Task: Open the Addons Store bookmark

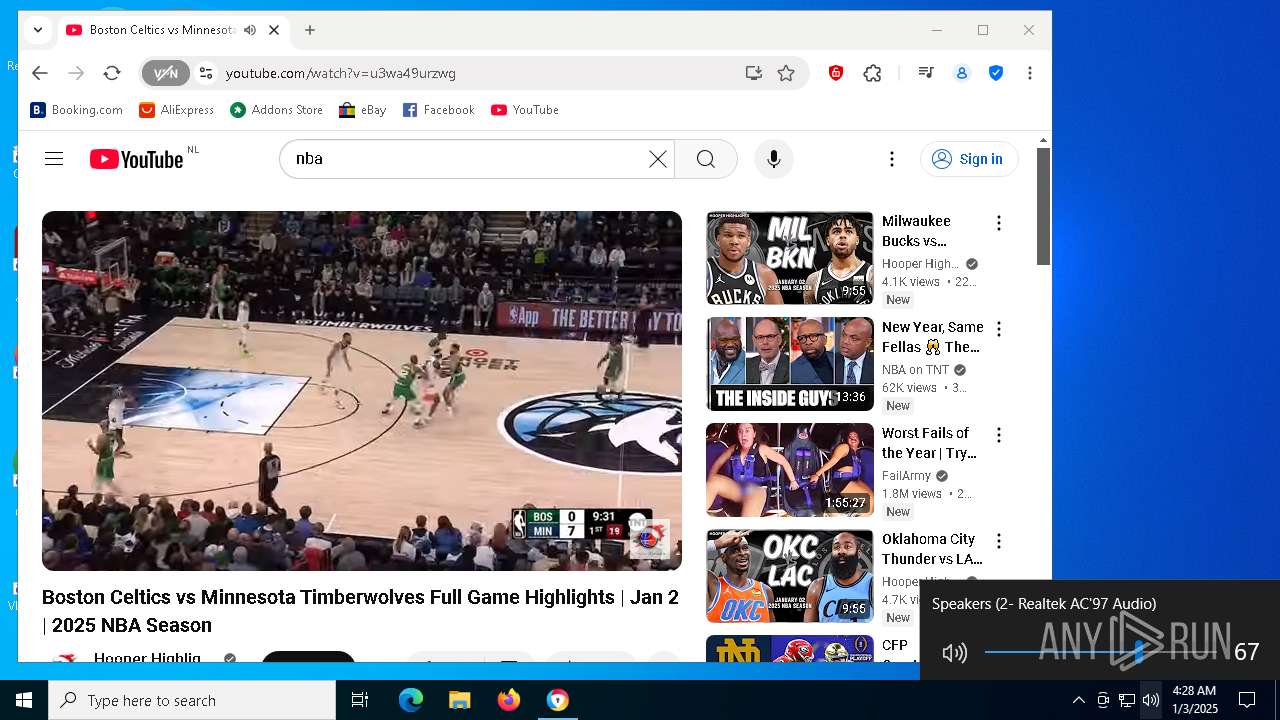Action: tap(277, 110)
